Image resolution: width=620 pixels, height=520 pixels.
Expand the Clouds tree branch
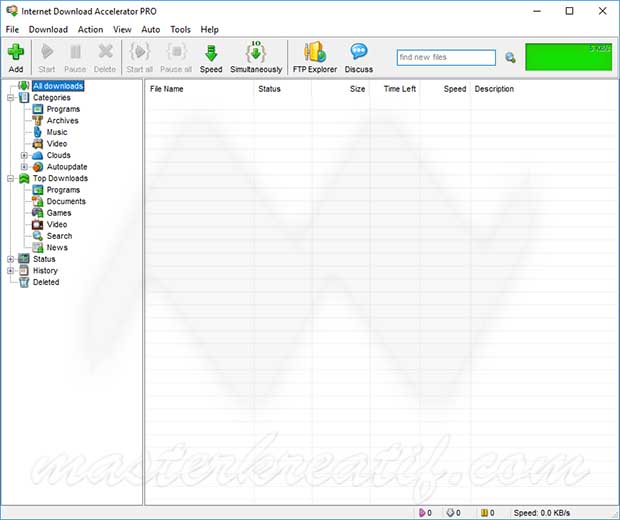24,155
